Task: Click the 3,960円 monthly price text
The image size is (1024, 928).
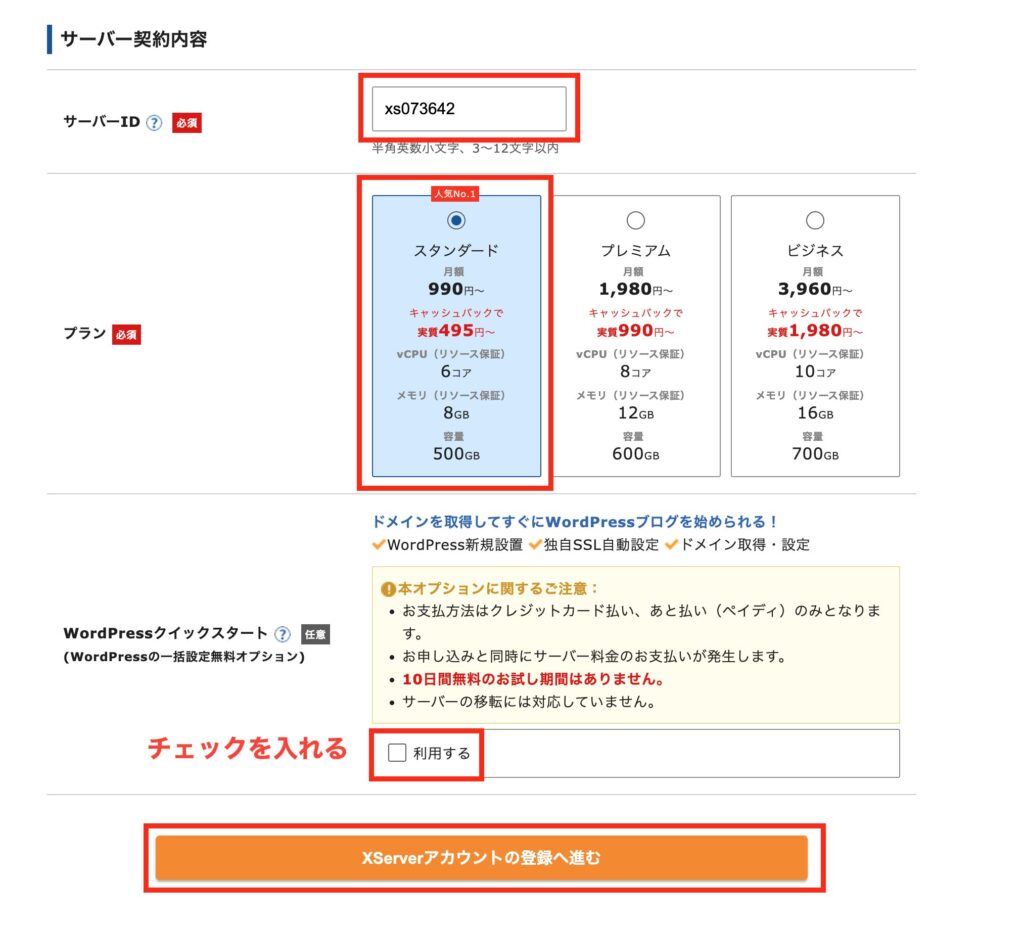Action: click(815, 289)
